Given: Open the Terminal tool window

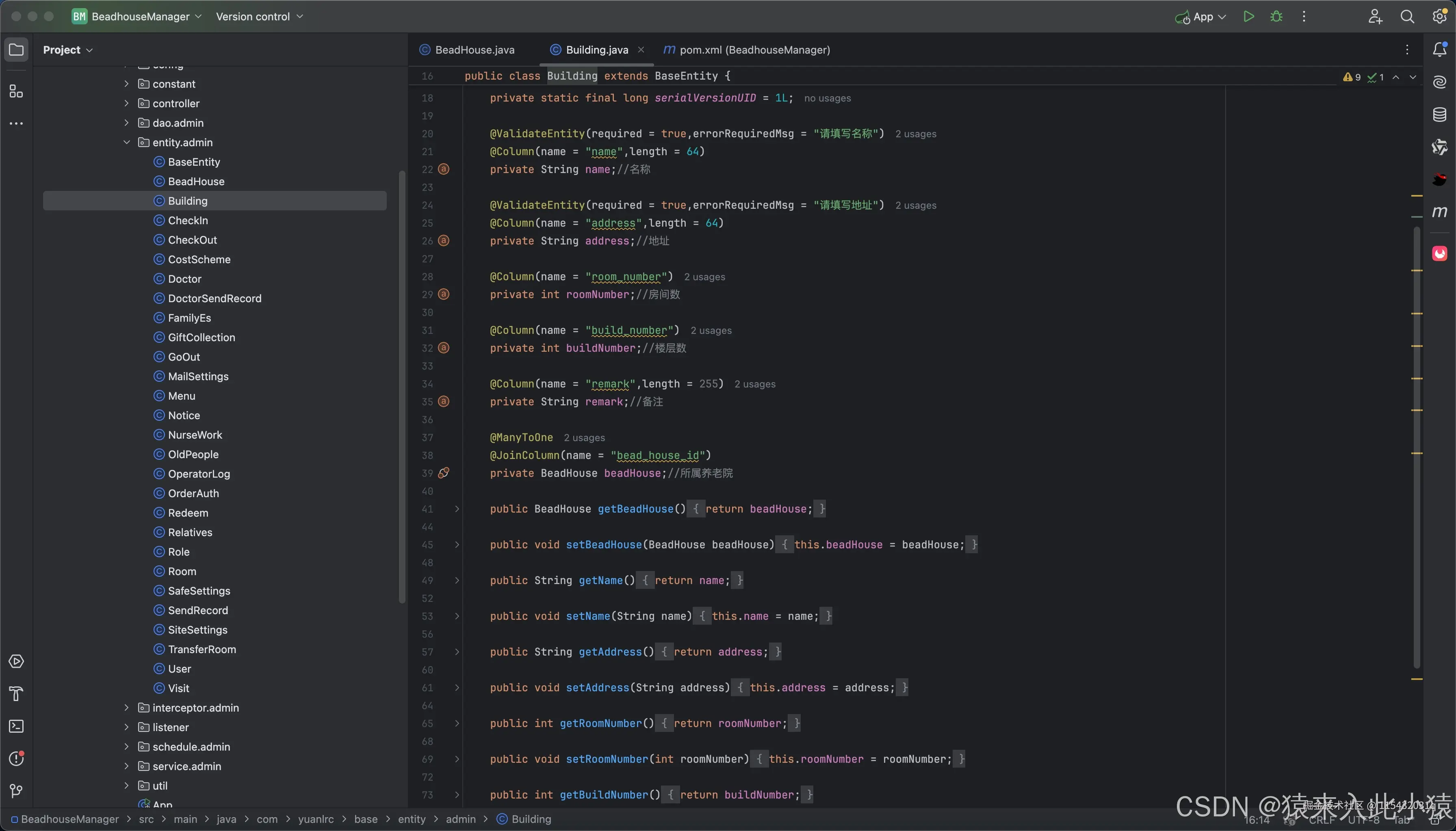Looking at the screenshot, I should (16, 727).
